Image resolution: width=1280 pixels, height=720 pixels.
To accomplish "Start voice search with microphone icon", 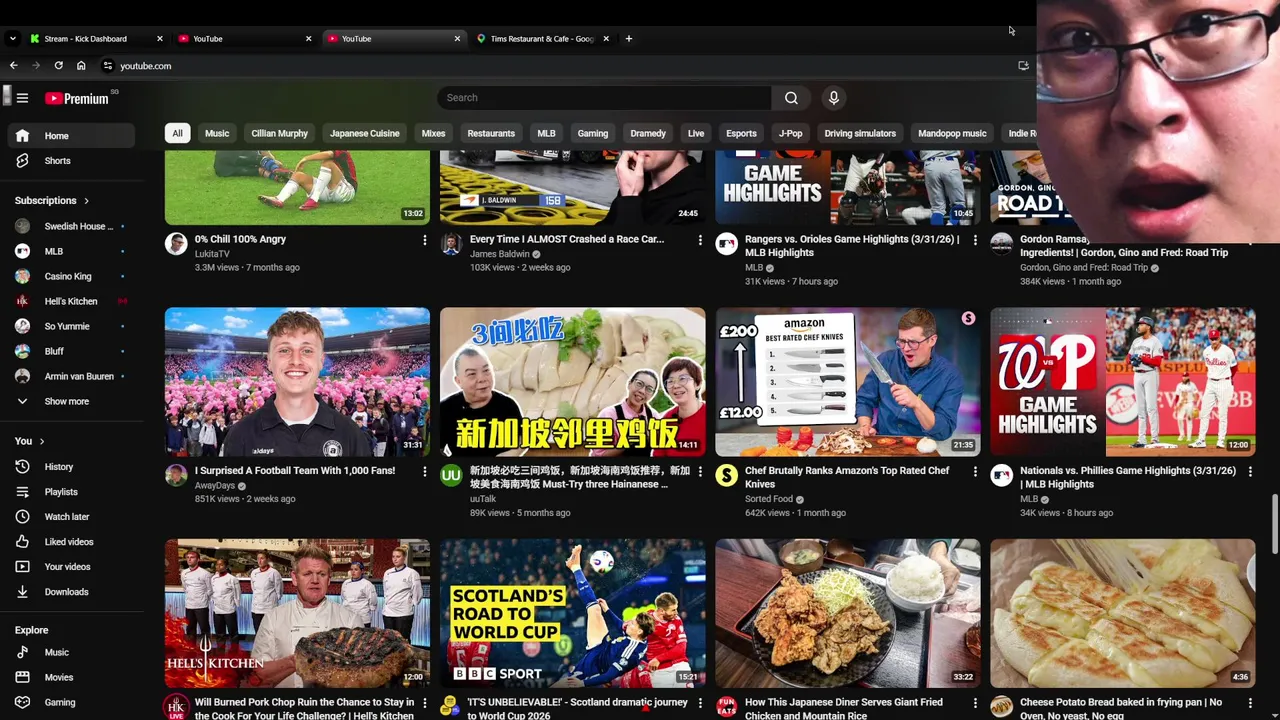I will click(833, 98).
